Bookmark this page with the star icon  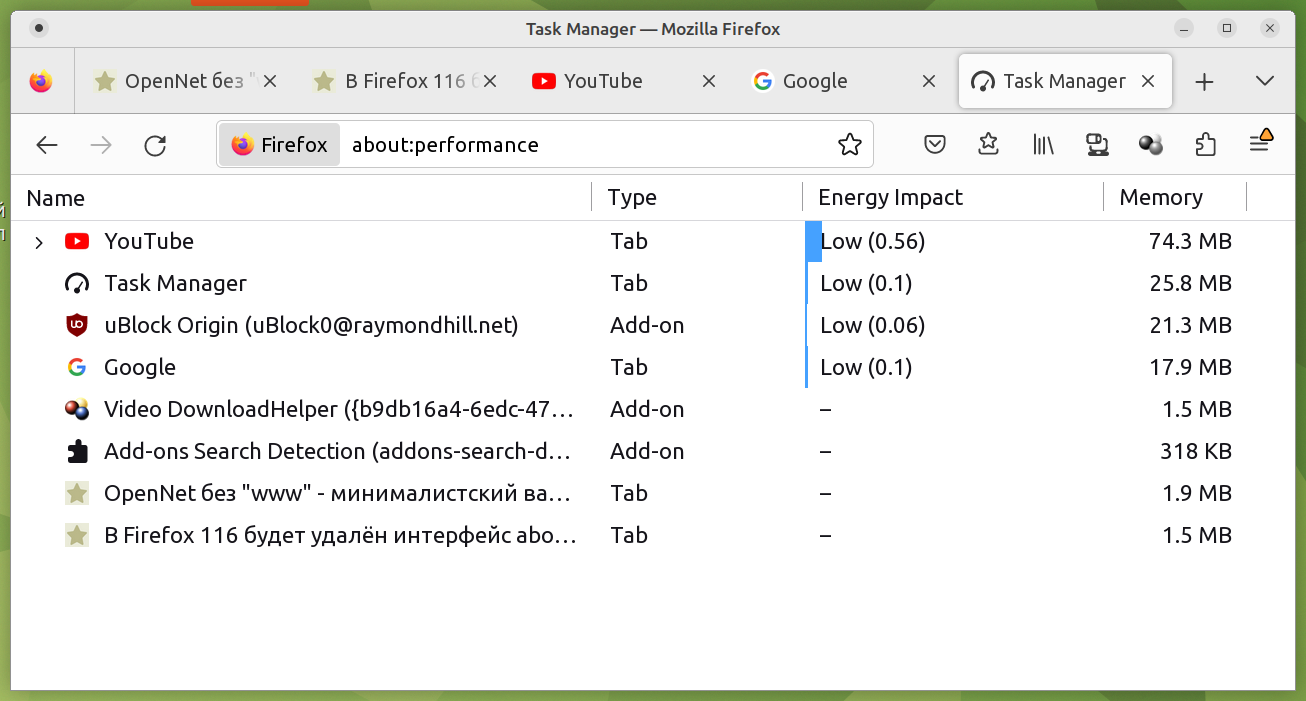click(850, 145)
